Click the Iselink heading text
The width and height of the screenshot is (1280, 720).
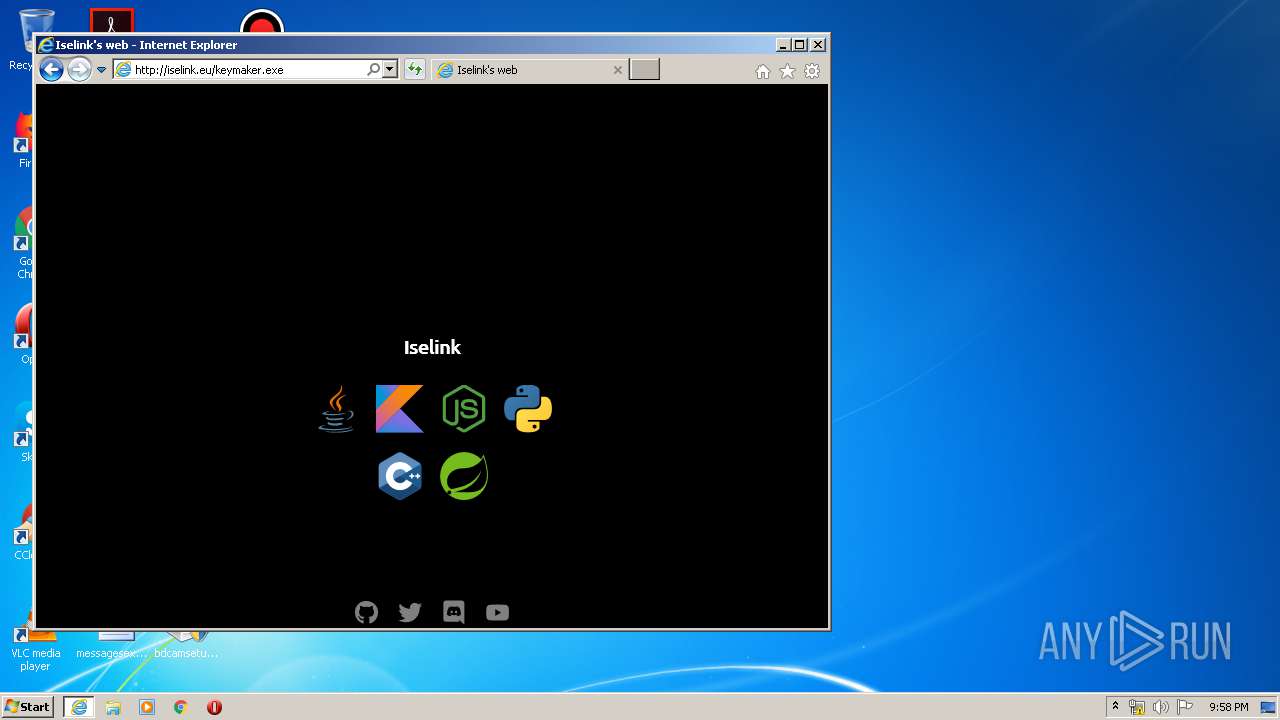pyautogui.click(x=432, y=347)
